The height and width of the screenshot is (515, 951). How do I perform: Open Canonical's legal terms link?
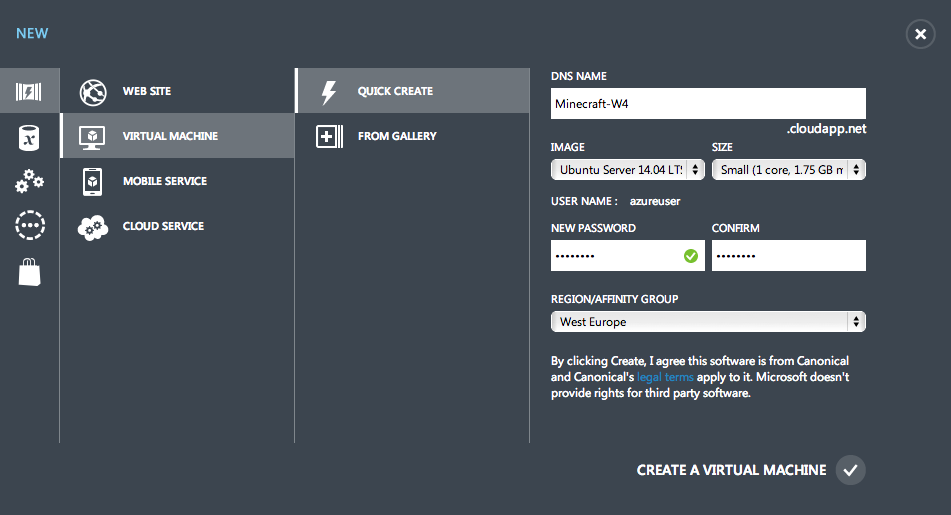[665, 377]
